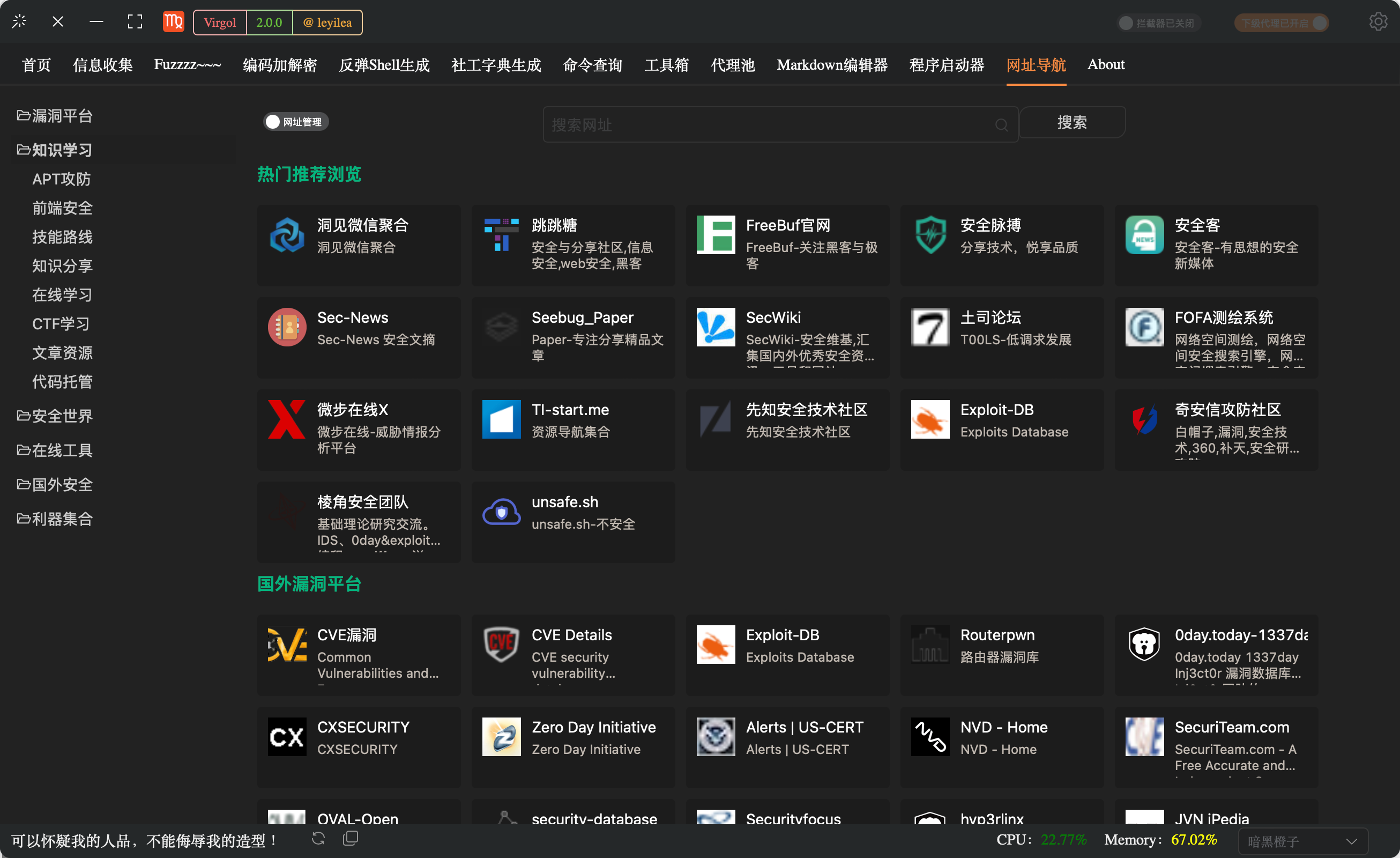Open the 奇安信攻防社区 icon
This screenshot has width=1400, height=858.
(1144, 419)
